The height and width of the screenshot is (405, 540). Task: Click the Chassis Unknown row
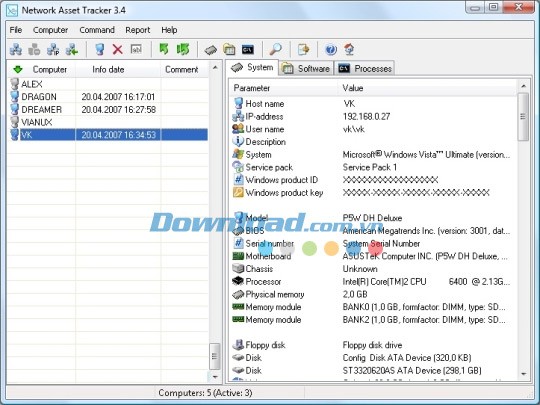[x=374, y=269]
